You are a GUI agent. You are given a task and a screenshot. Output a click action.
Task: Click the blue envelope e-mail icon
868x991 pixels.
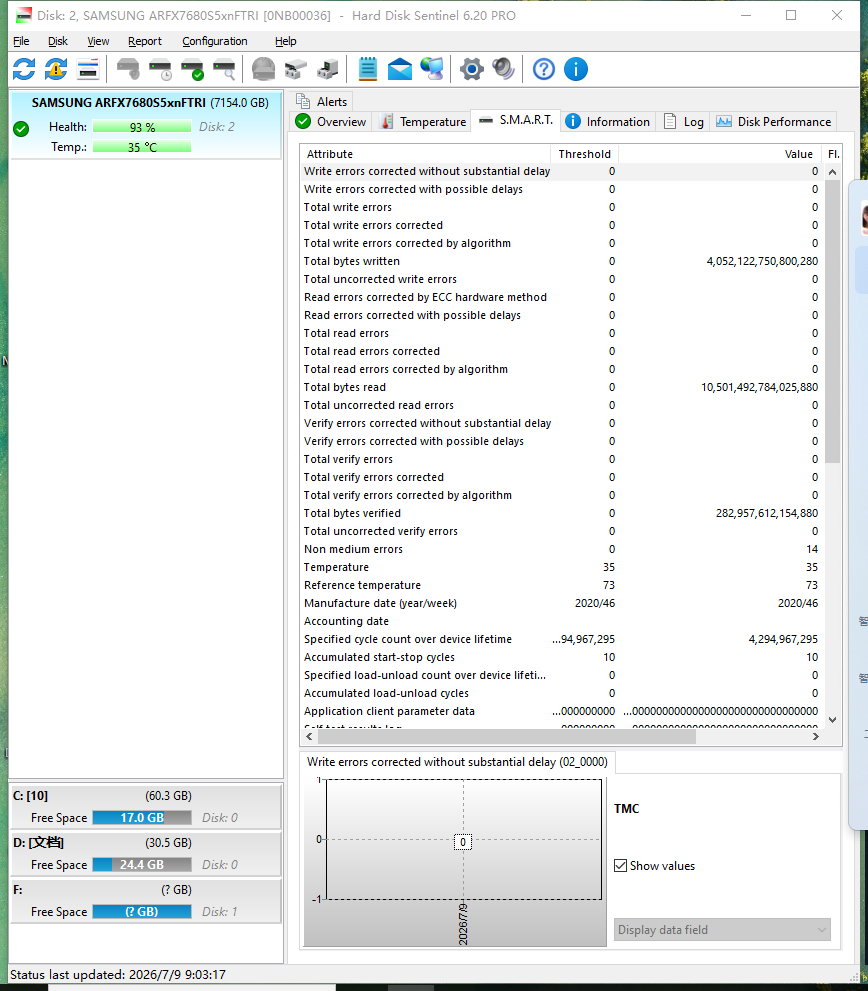pyautogui.click(x=400, y=69)
